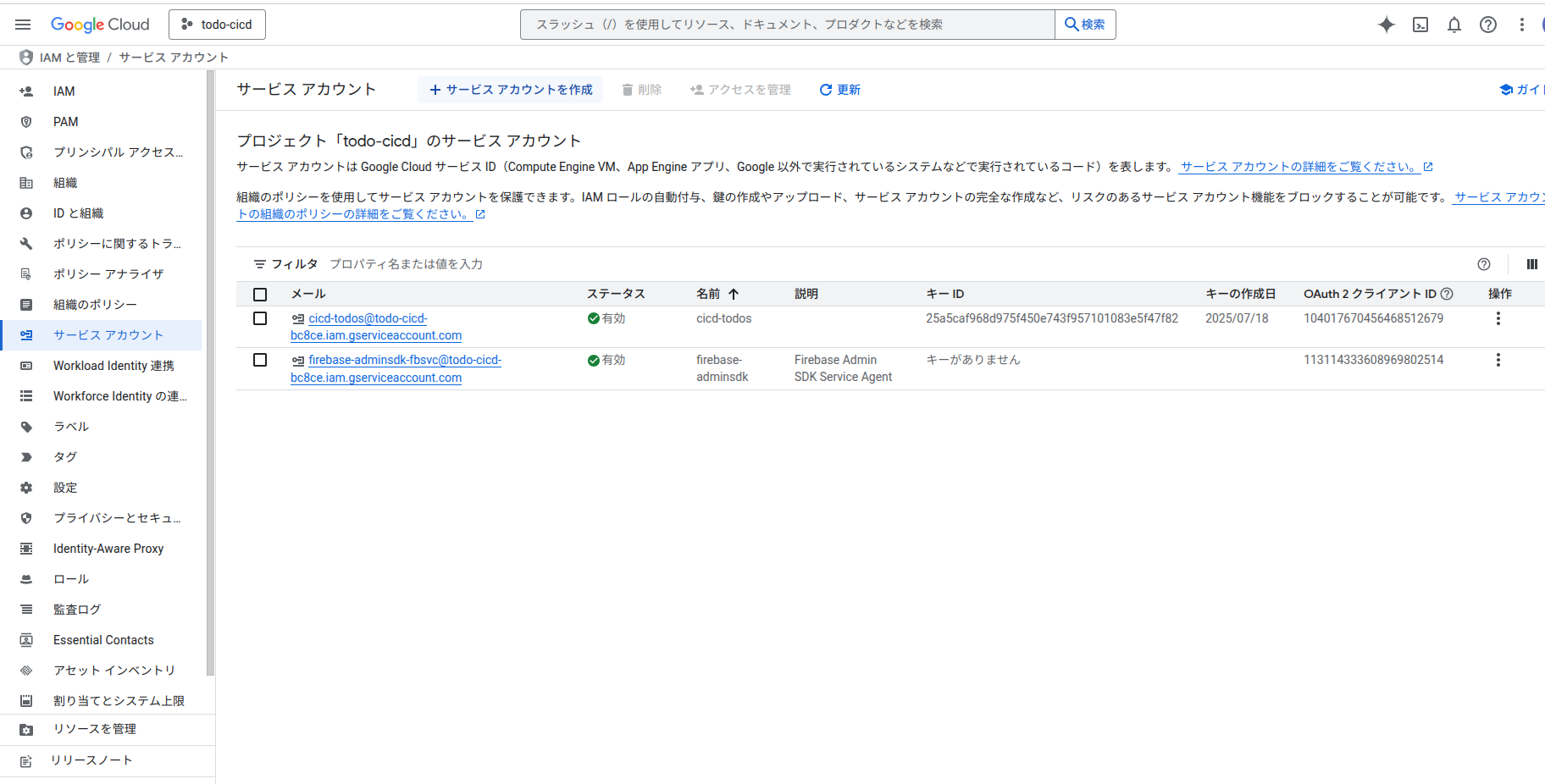Focus the top resource search box
Viewport: 1545px width, 784px height.
coord(788,25)
